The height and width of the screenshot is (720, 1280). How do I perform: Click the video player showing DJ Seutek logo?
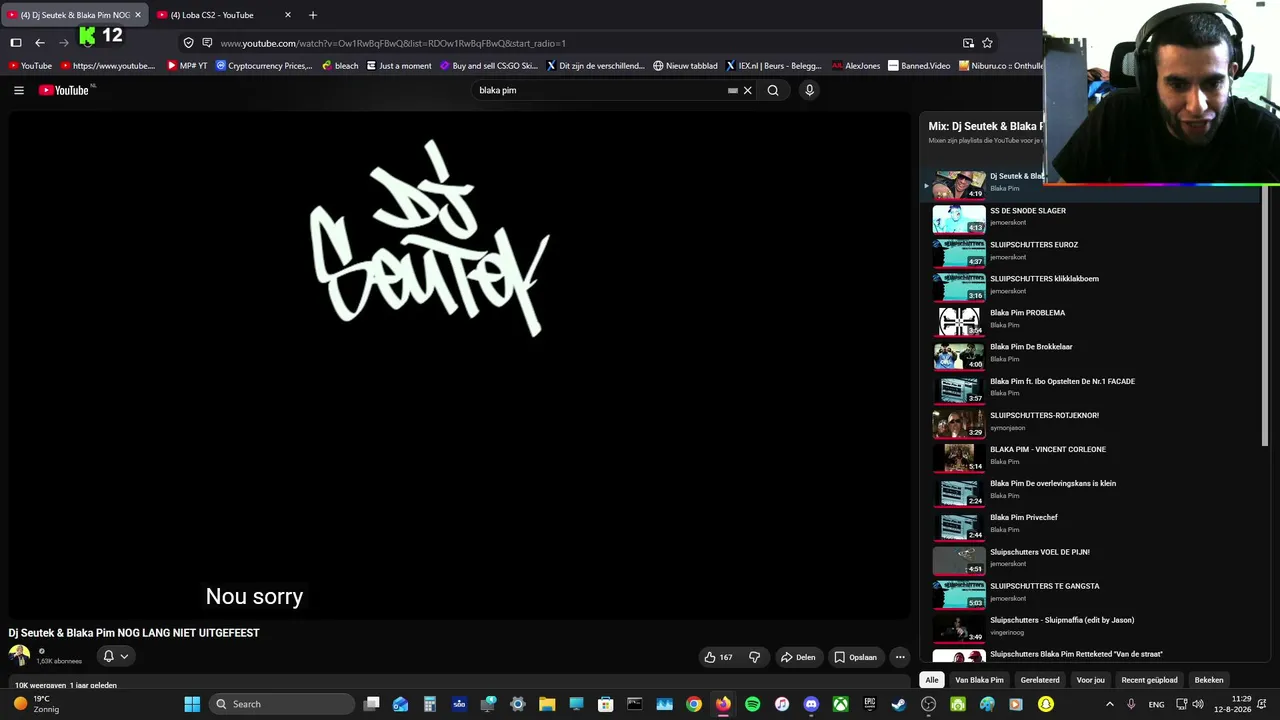[460, 365]
